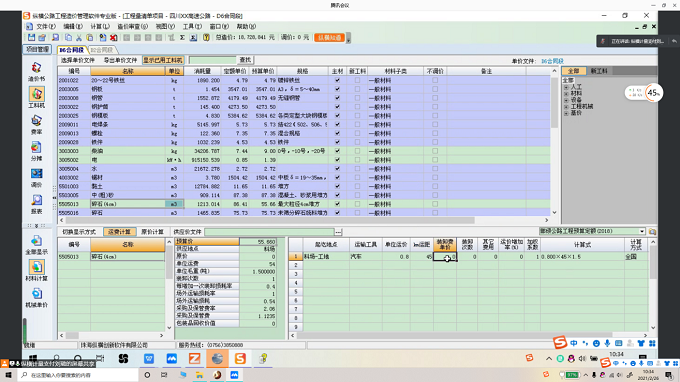This screenshot has width=680, height=382.
Task: Toggle 主材 checkbox for 20~22号铁丝 row
Action: 337,80
